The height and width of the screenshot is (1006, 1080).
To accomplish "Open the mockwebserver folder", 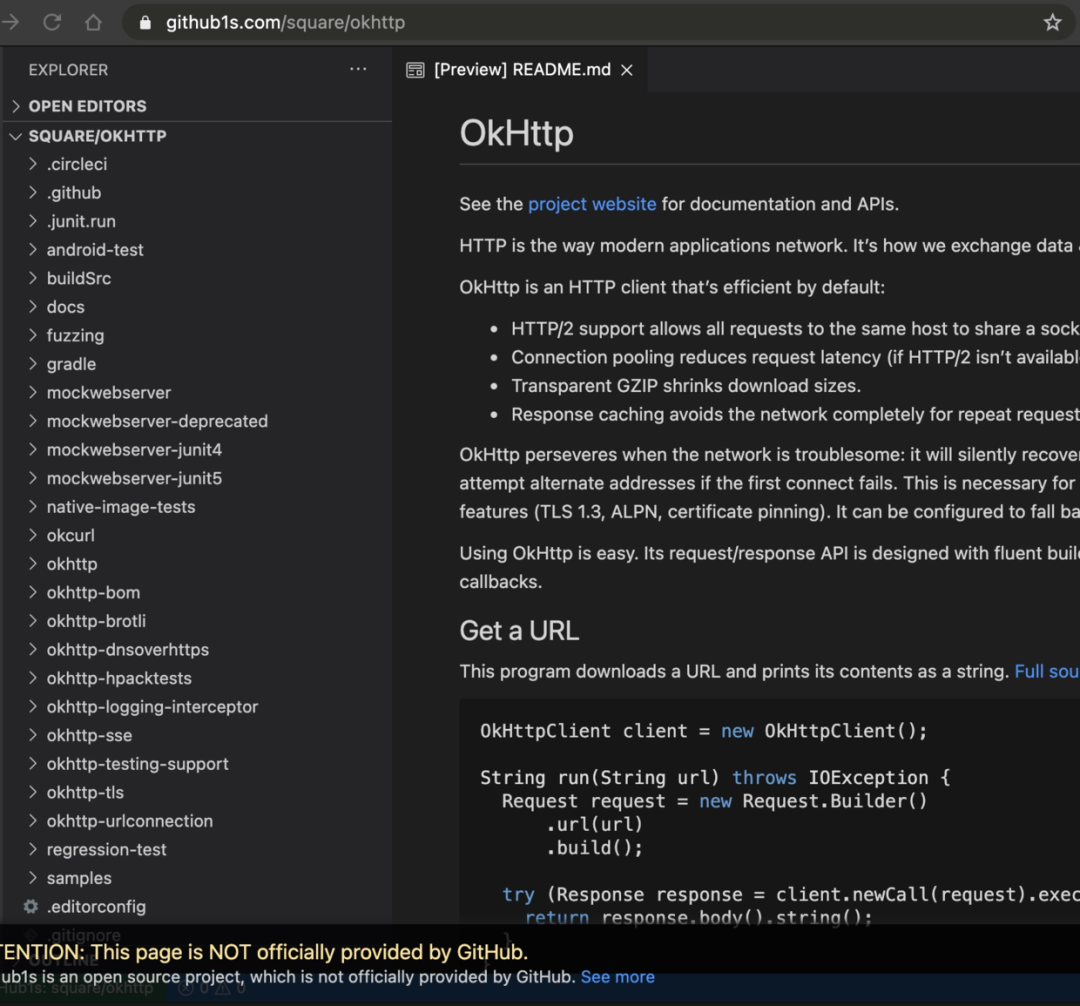I will click(196, 393).
